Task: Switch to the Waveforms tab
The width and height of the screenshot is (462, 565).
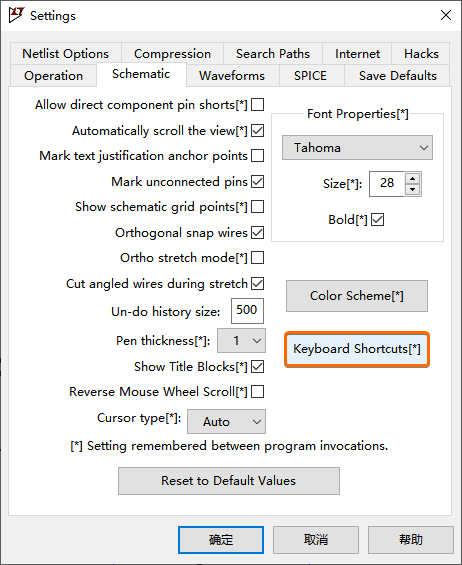Action: tap(232, 76)
